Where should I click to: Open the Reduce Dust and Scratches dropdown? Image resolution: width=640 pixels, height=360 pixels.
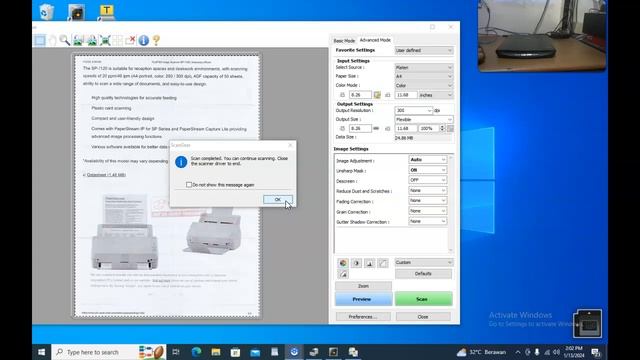pyautogui.click(x=428, y=191)
